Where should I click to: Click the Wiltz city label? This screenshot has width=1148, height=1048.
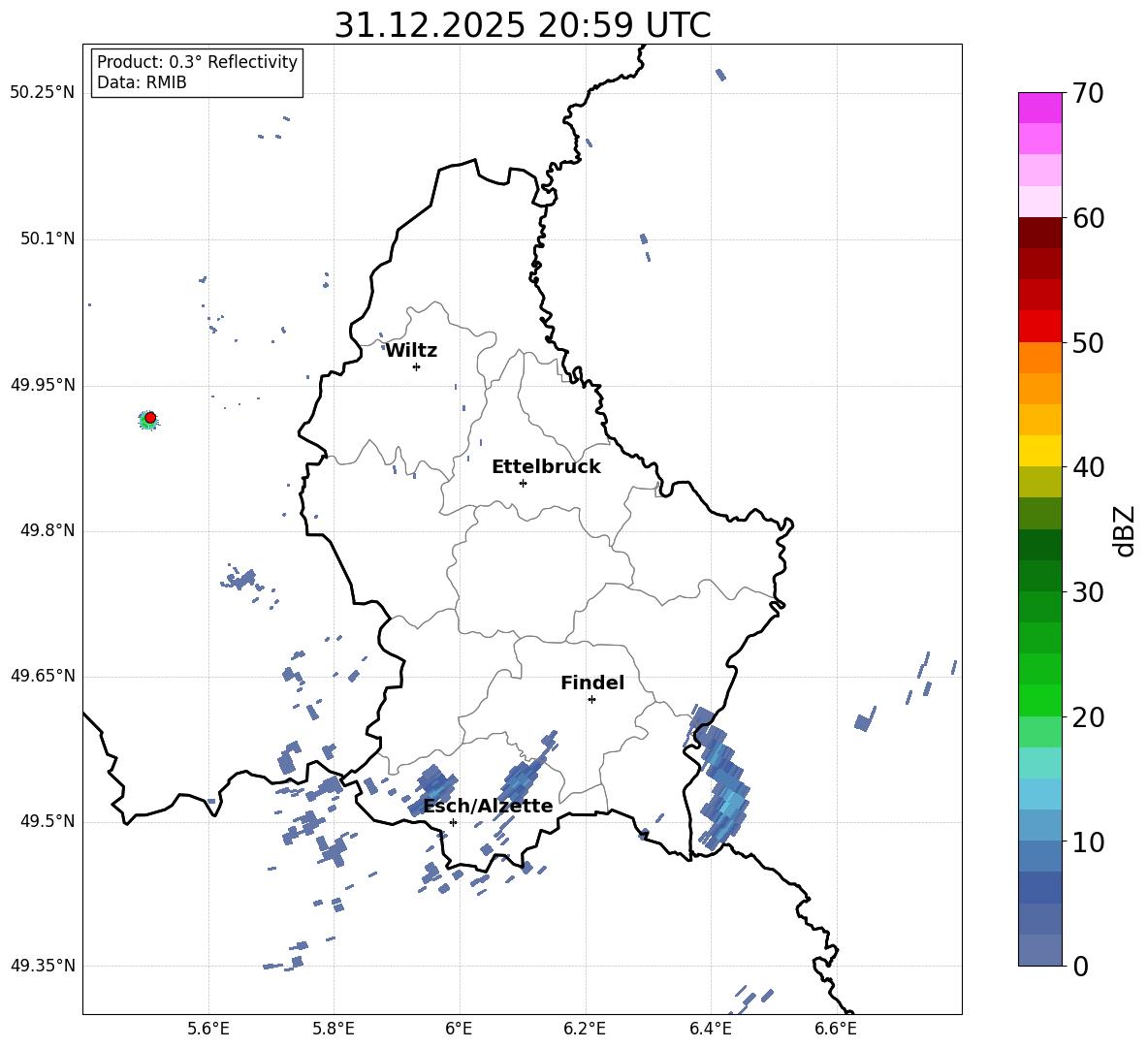pyautogui.click(x=411, y=351)
